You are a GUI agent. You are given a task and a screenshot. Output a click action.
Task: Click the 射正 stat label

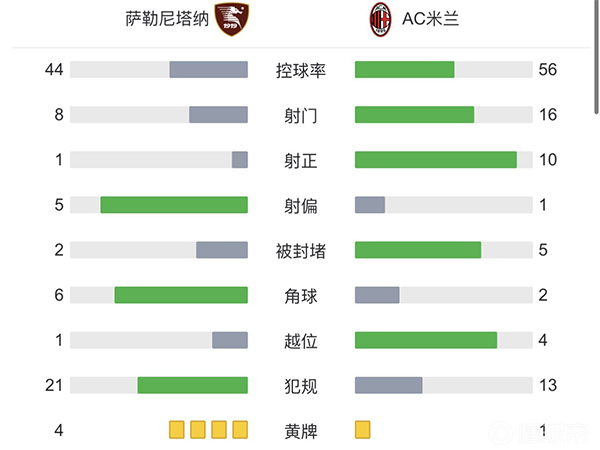pos(301,160)
